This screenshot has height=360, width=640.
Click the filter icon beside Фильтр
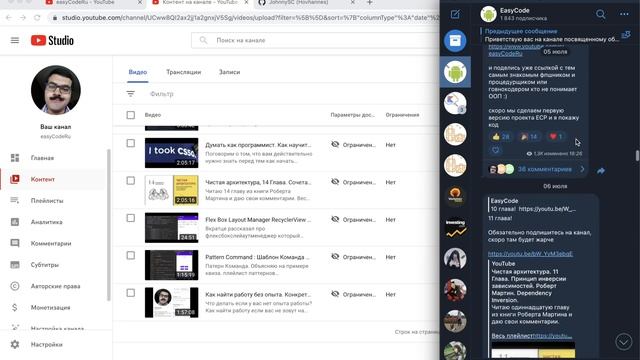click(x=131, y=94)
